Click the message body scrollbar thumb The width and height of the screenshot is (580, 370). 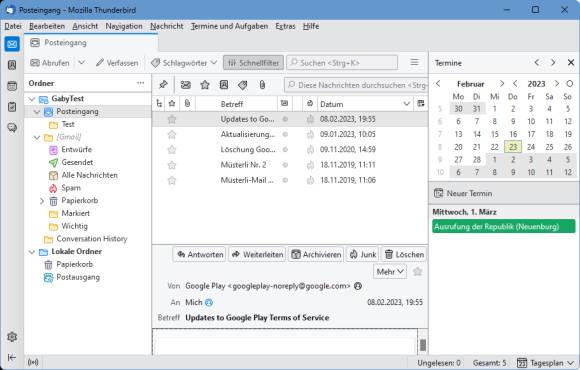423,345
